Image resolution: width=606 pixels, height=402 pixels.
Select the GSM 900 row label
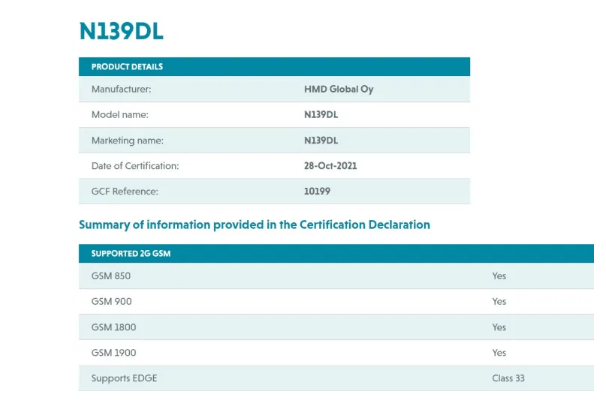111,302
